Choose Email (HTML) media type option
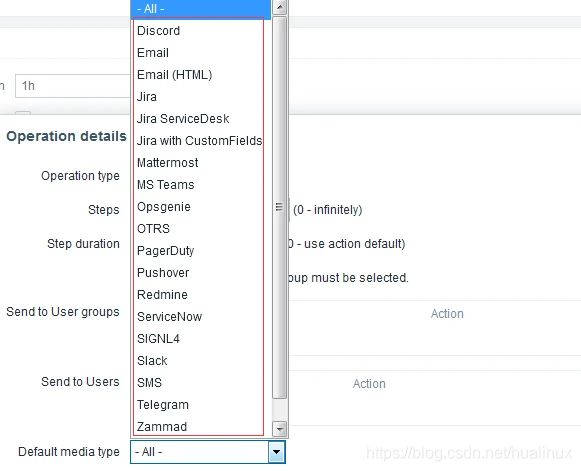Screen dimensions: 581x471 (x=175, y=75)
